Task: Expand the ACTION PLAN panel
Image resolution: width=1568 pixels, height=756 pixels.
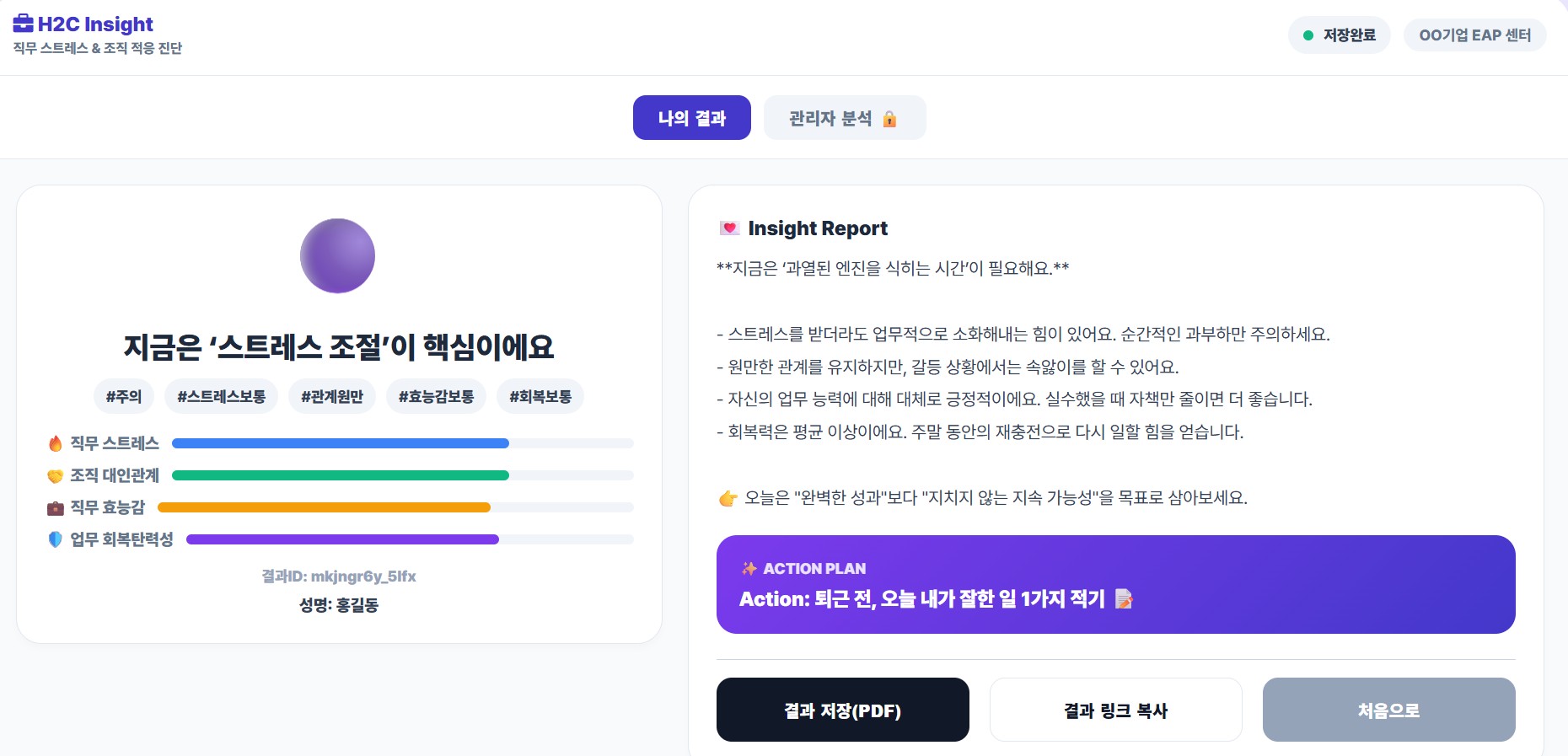Action: 1114,584
